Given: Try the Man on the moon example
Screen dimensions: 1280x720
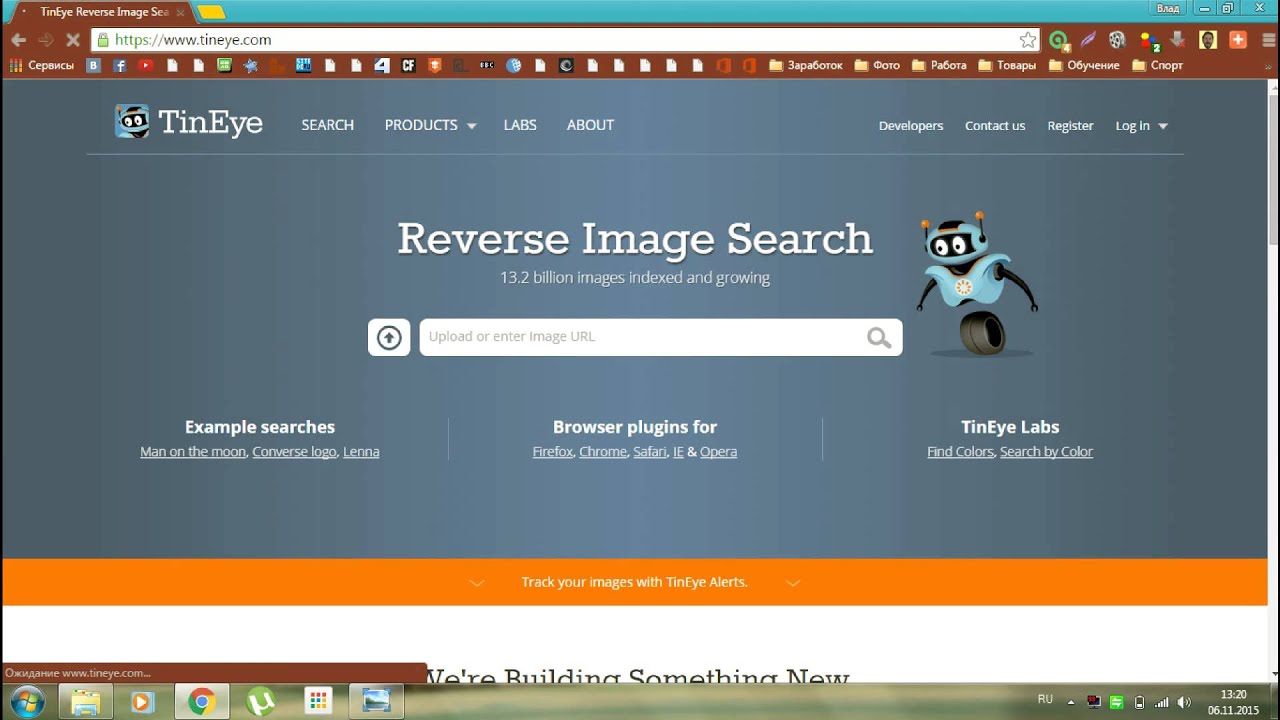Looking at the screenshot, I should (x=193, y=452).
